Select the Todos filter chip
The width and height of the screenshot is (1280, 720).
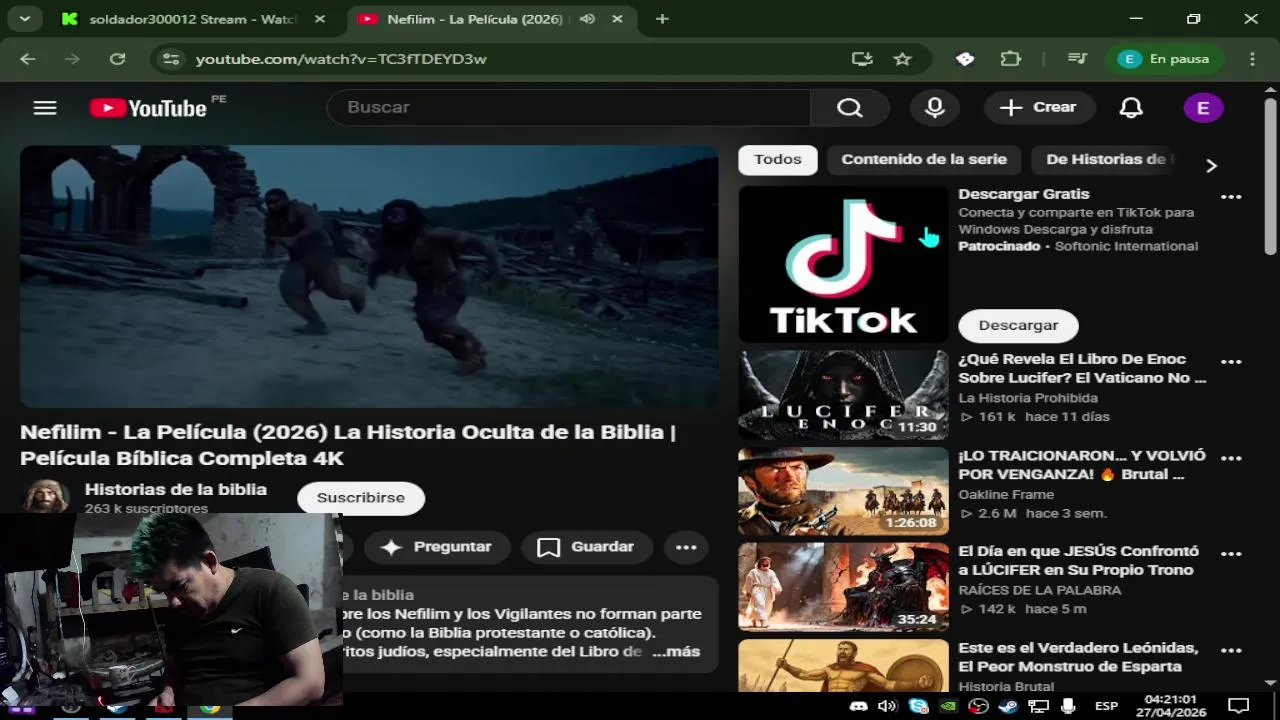(x=778, y=160)
